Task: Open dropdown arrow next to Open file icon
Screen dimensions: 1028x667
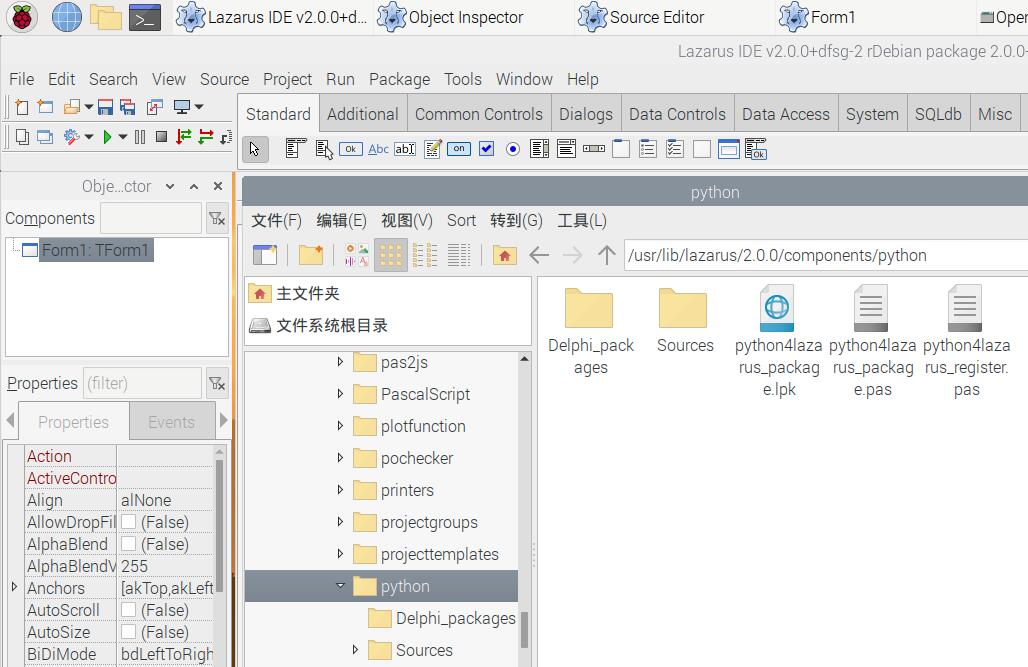Action: 89,107
